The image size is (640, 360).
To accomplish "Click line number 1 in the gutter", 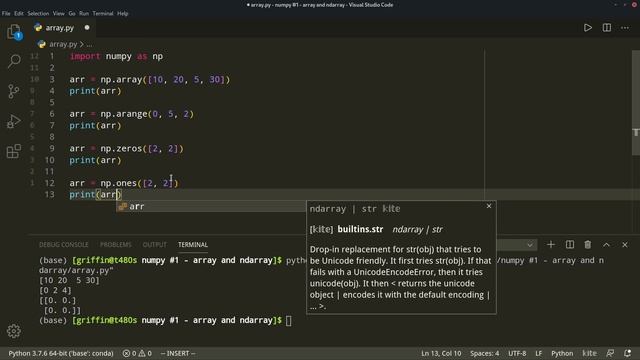I will (52, 56).
